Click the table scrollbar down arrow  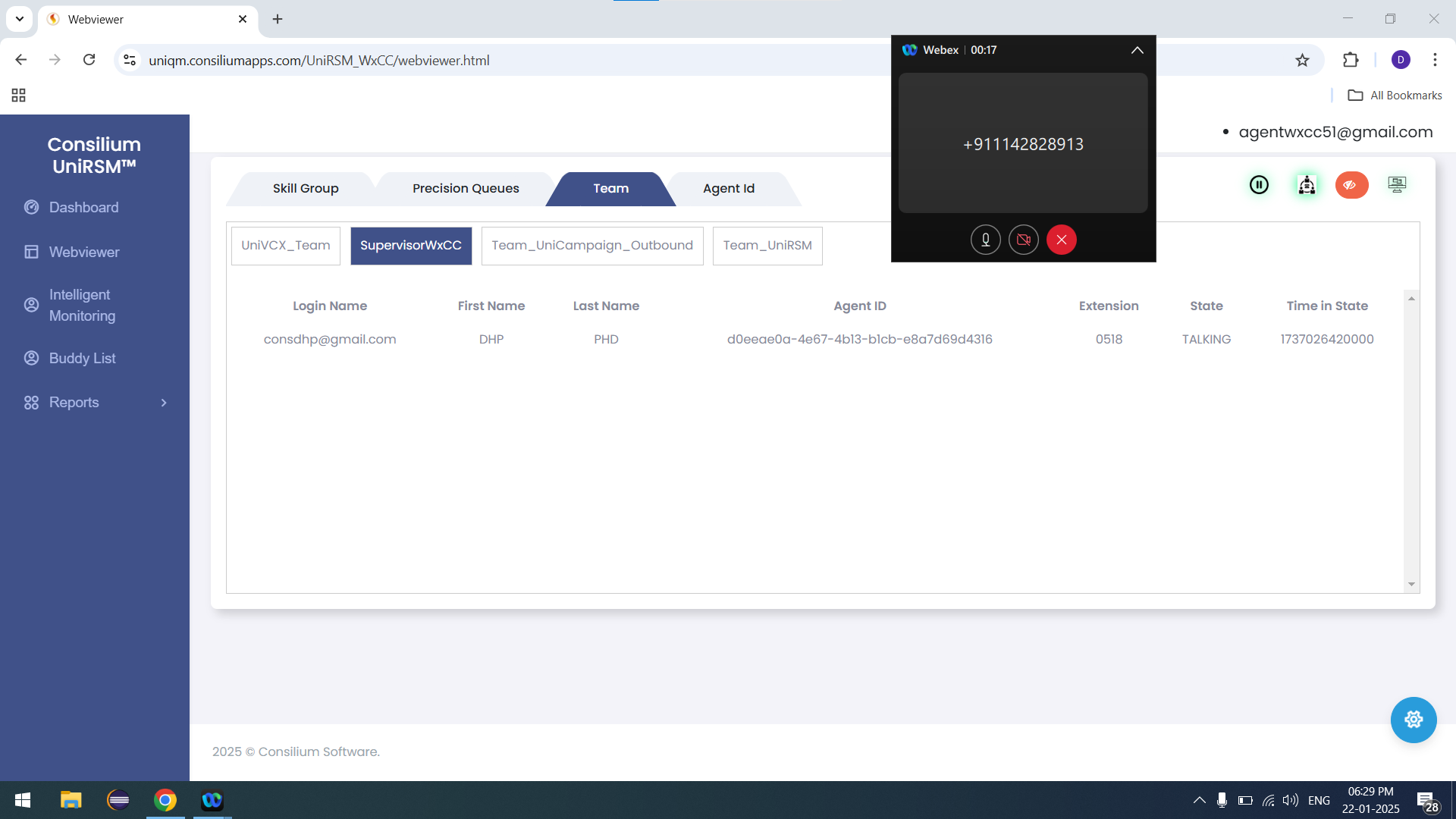[x=1411, y=584]
